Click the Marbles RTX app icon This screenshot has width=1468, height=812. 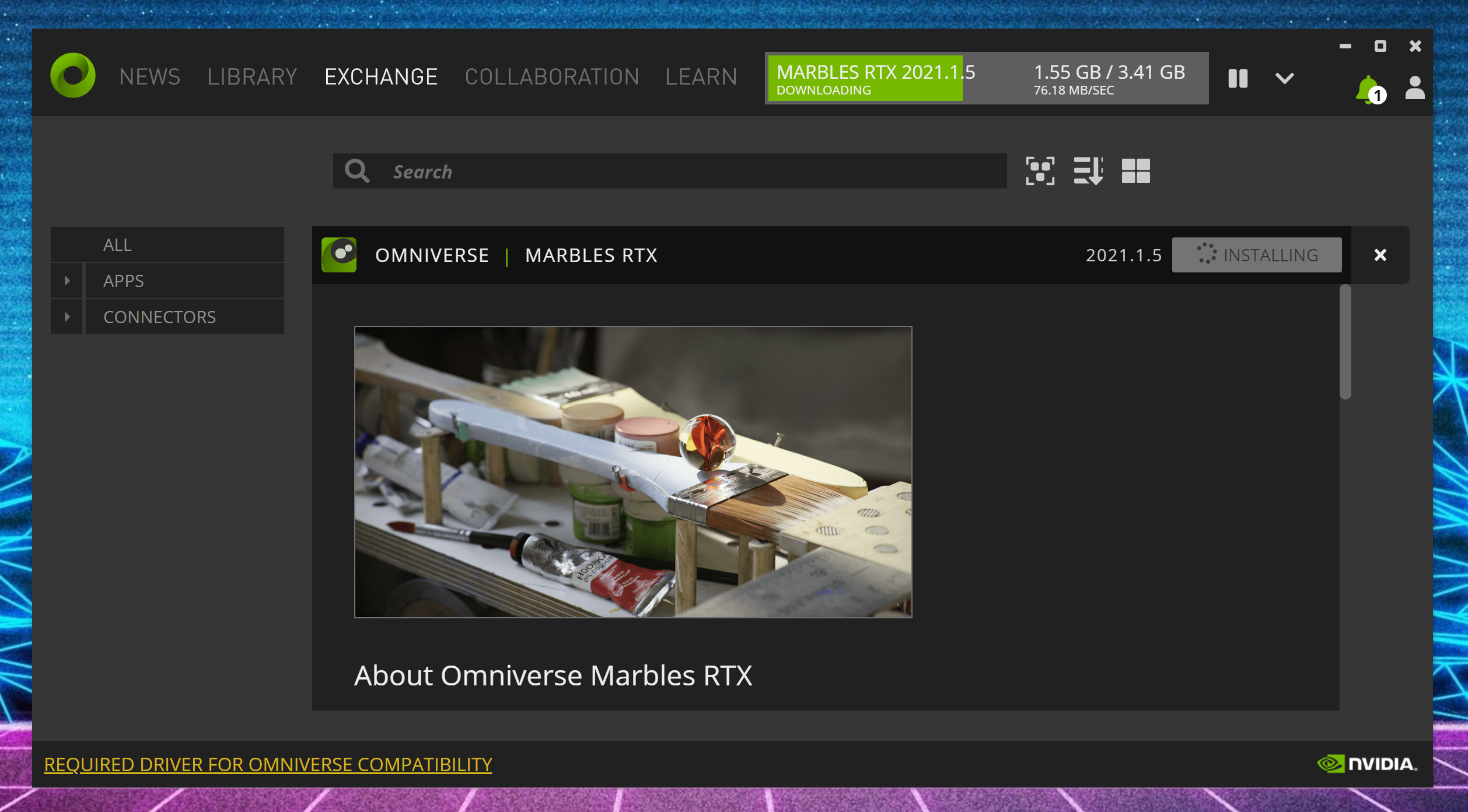339,255
